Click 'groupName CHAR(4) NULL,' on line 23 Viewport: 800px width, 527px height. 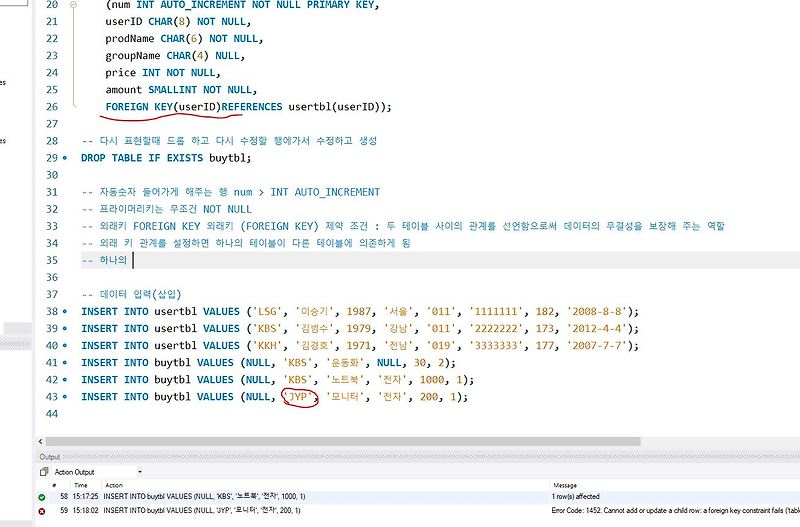[175, 56]
